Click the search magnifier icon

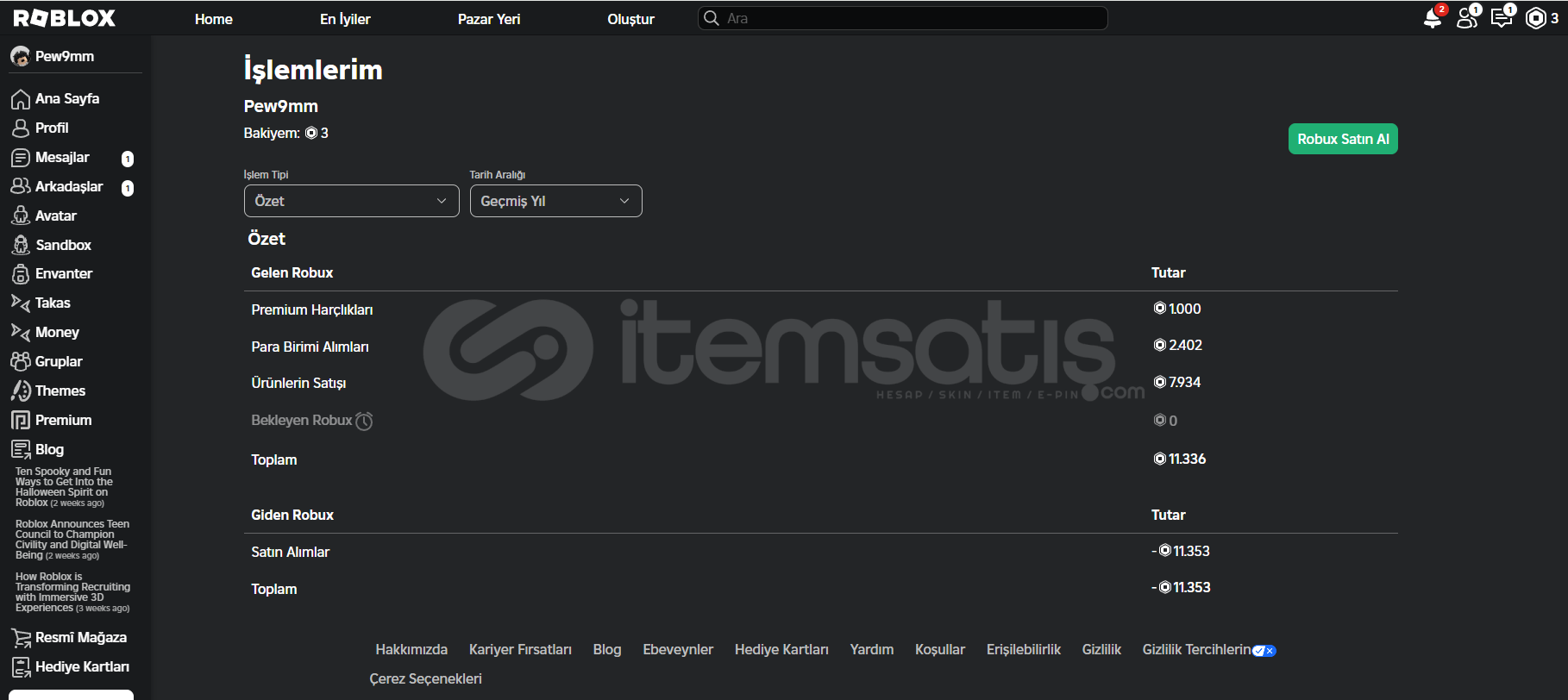pyautogui.click(x=712, y=18)
